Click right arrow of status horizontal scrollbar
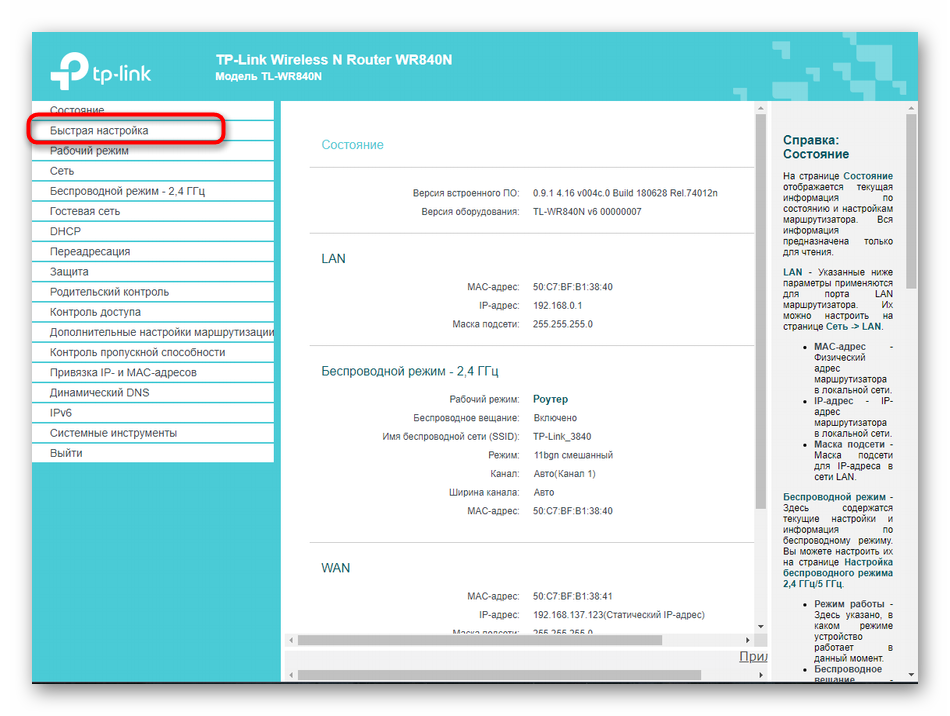Screen dimensions: 950x716 [x=745, y=640]
